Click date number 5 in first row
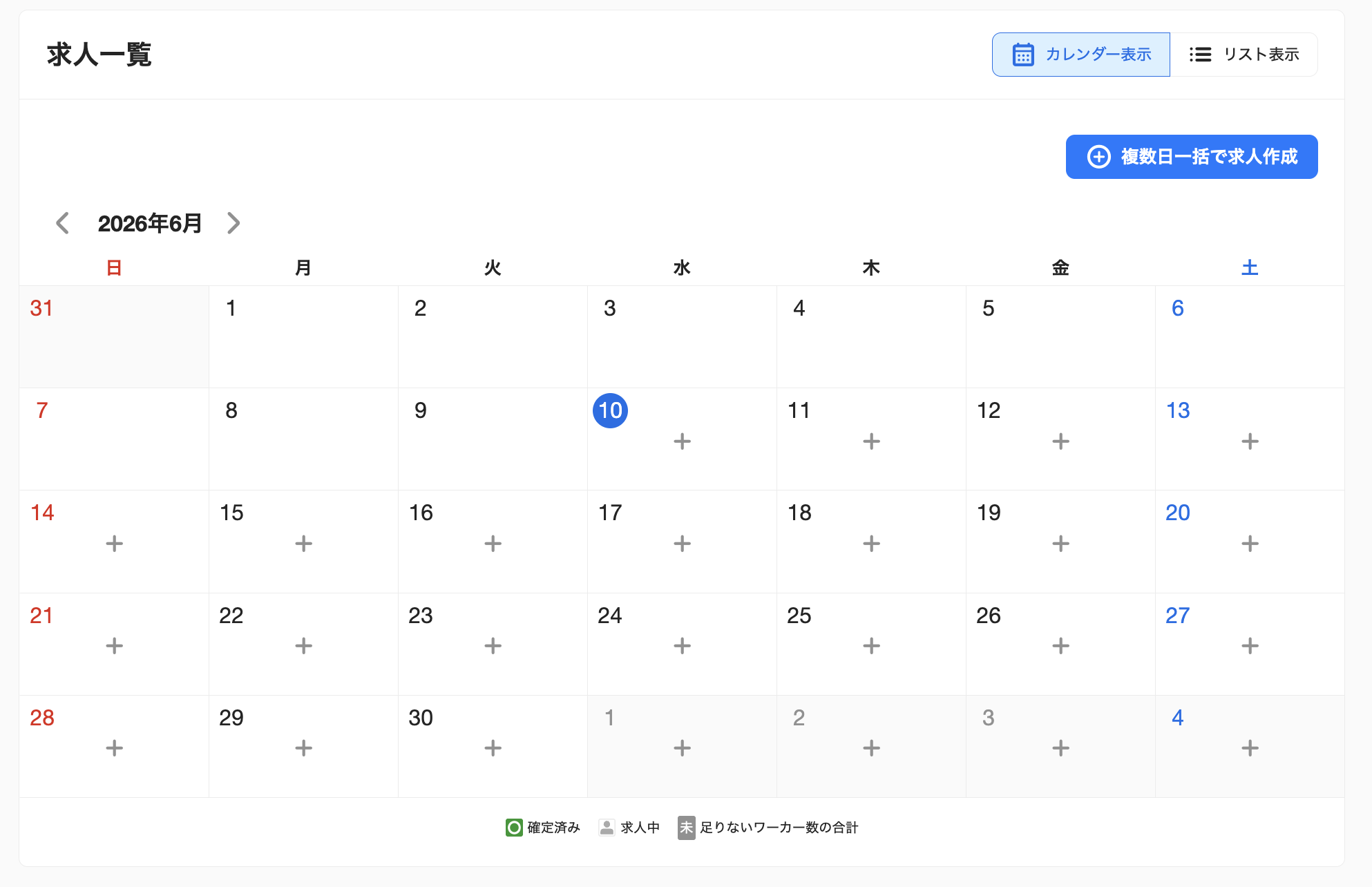Image resolution: width=1372 pixels, height=887 pixels. point(988,308)
